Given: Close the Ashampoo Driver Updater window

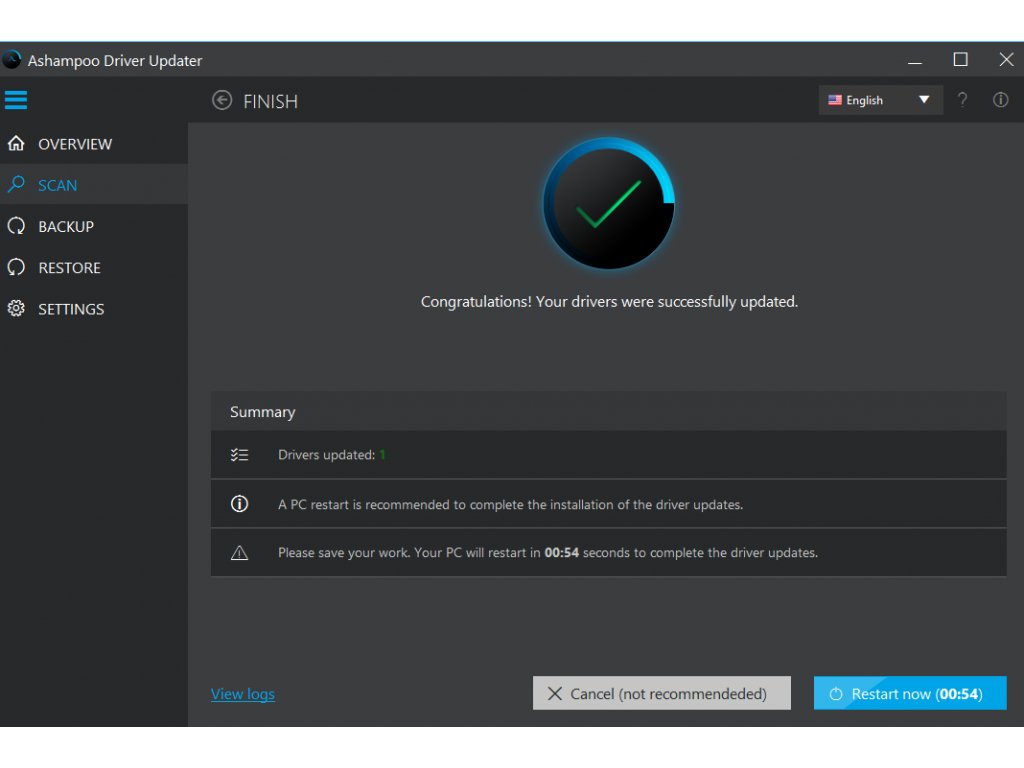Looking at the screenshot, I should click(x=1006, y=60).
